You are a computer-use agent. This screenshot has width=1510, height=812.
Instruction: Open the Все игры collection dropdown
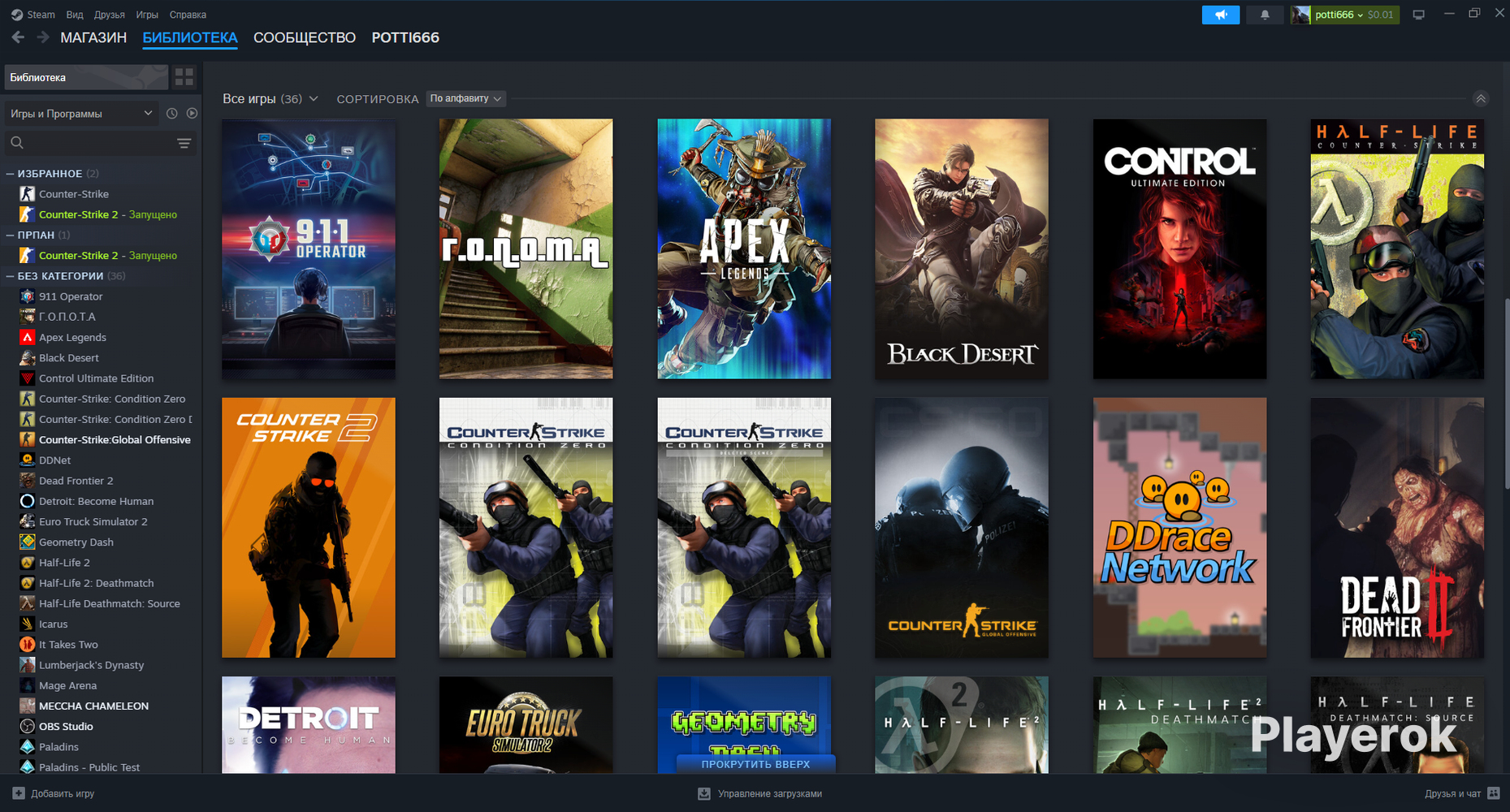270,98
